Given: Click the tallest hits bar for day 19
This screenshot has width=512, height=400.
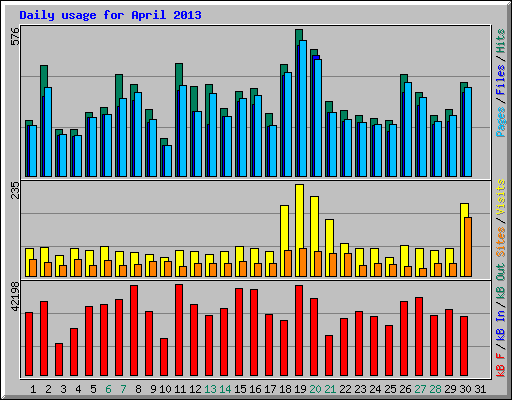Looking at the screenshot, I should (299, 35).
